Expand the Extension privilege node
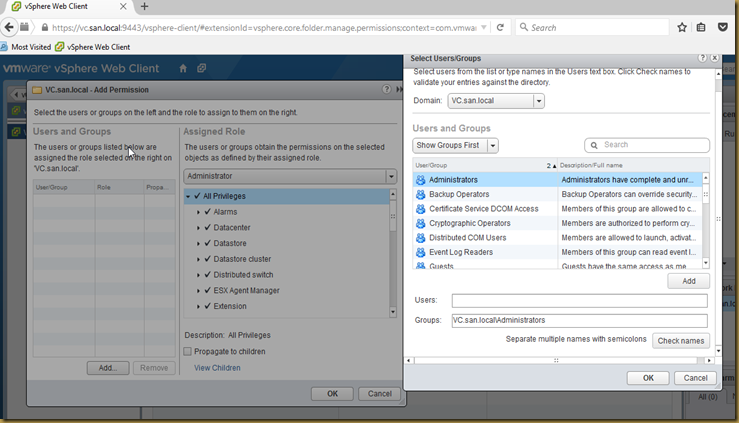The width and height of the screenshot is (739, 423). point(198,307)
